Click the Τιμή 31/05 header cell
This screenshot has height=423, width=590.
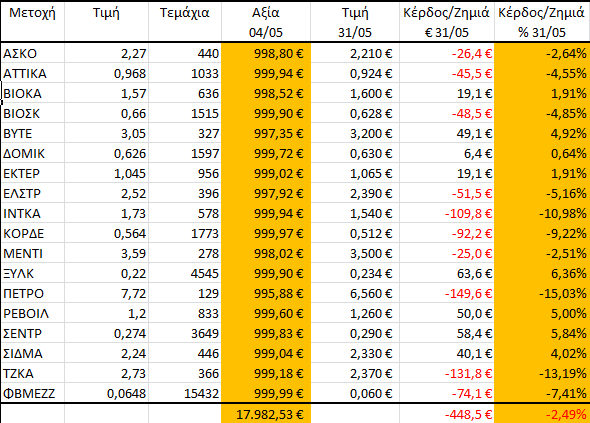coord(355,22)
